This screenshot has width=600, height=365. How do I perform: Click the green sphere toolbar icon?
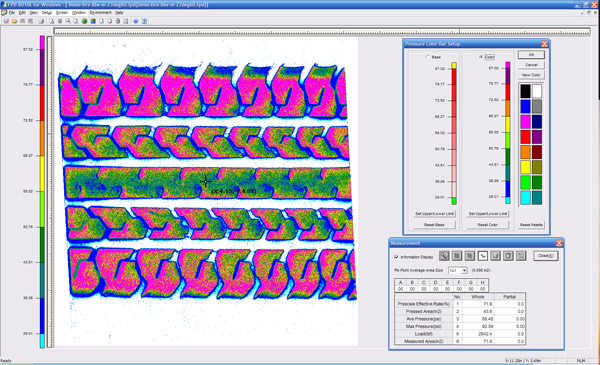point(84,21)
